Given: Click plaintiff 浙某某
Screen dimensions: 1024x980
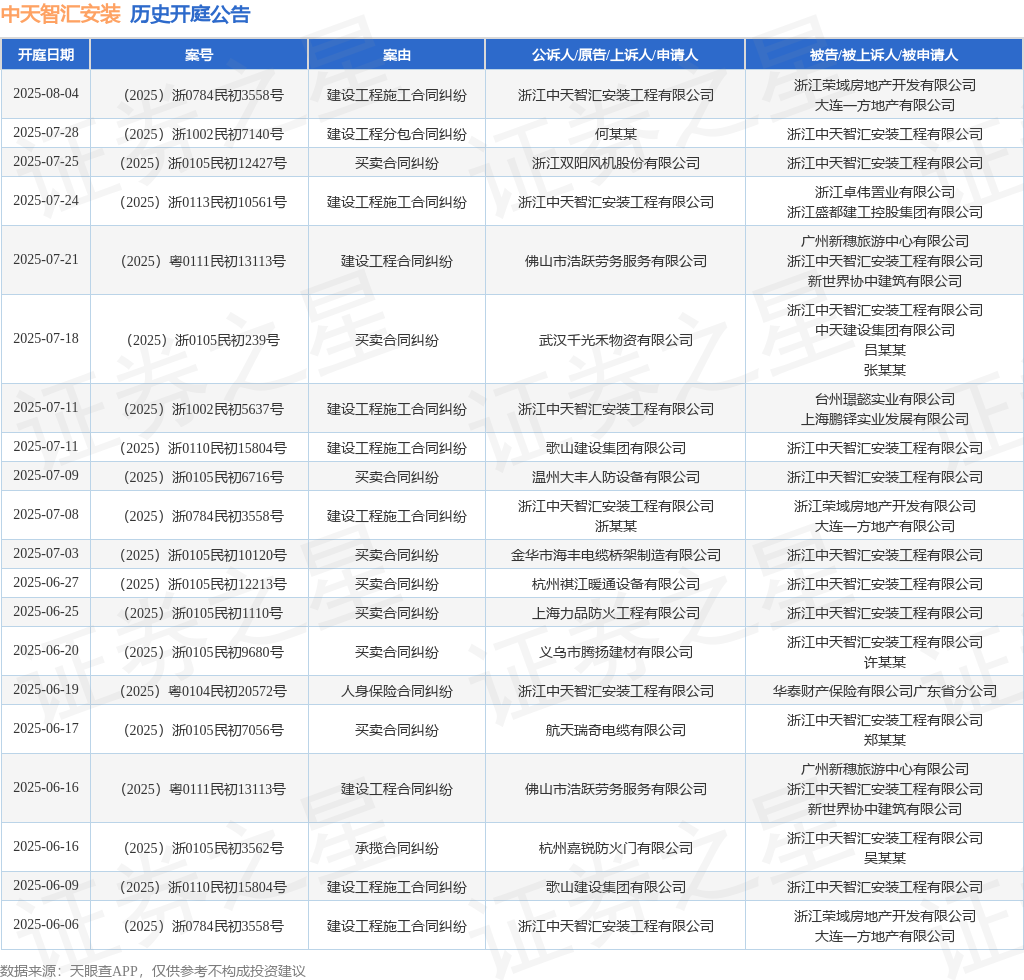Looking at the screenshot, I should point(615,526).
